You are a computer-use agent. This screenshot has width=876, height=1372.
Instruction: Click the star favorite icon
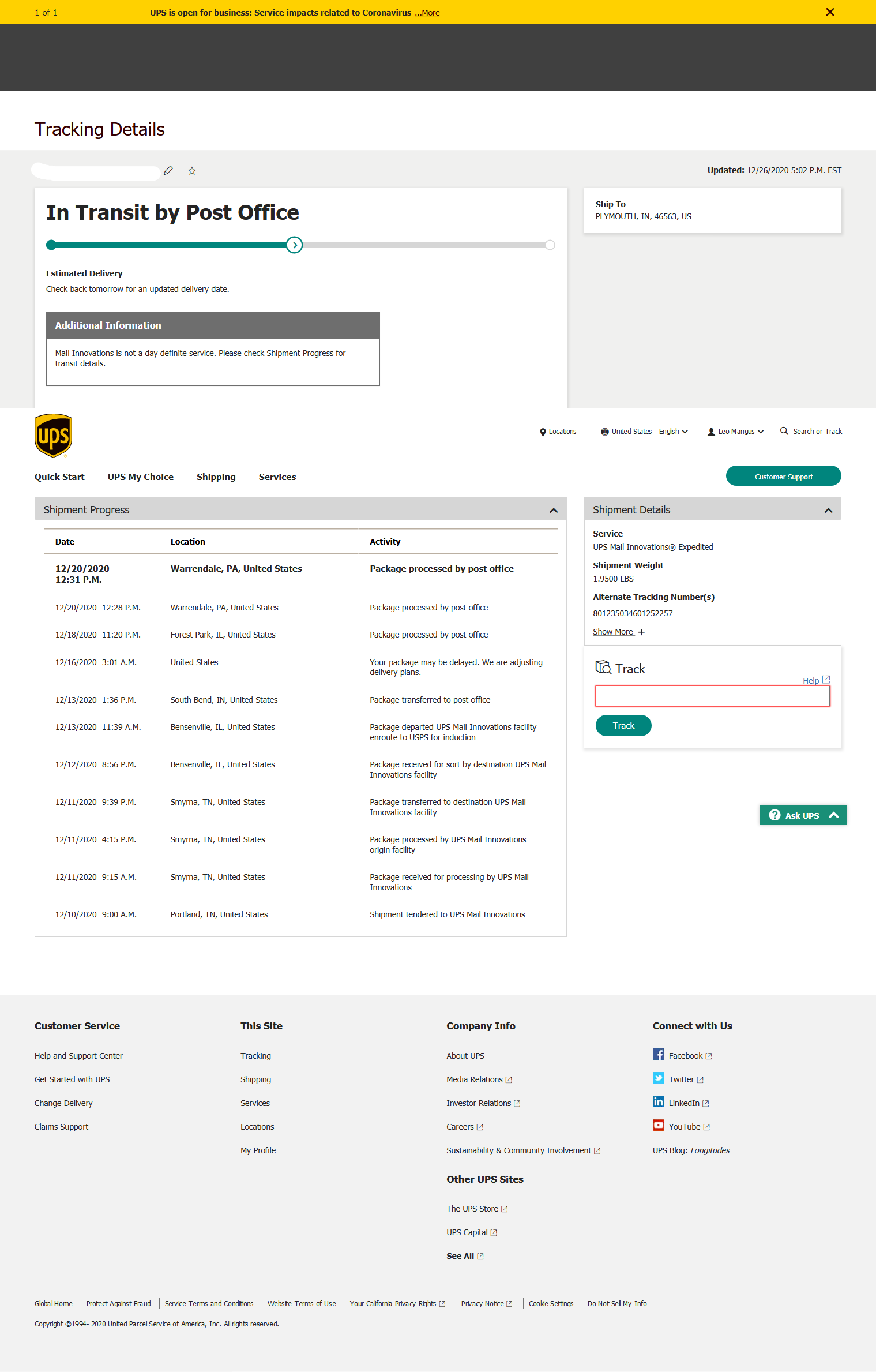click(192, 171)
